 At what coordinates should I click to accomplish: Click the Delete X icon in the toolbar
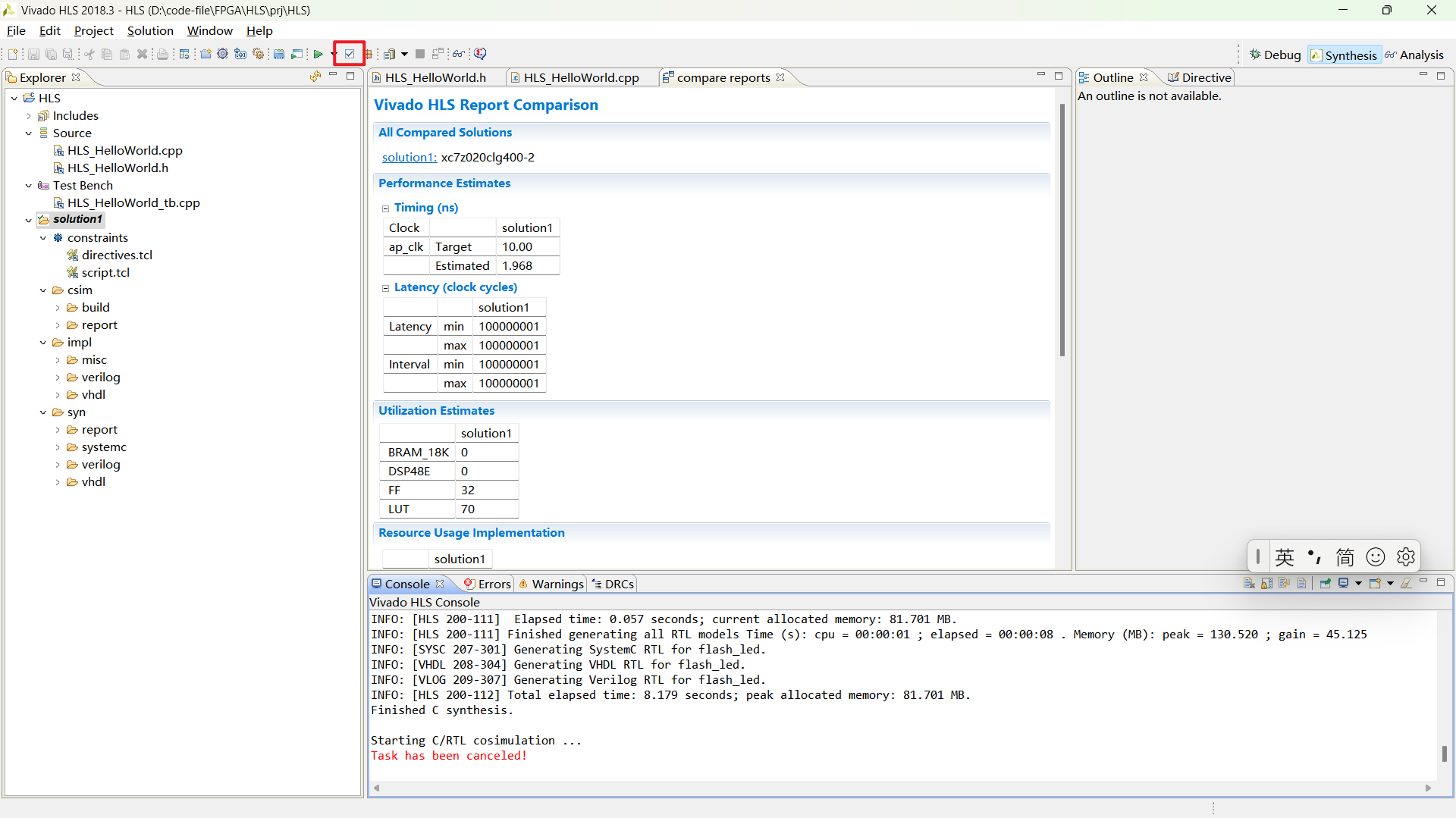click(x=142, y=54)
